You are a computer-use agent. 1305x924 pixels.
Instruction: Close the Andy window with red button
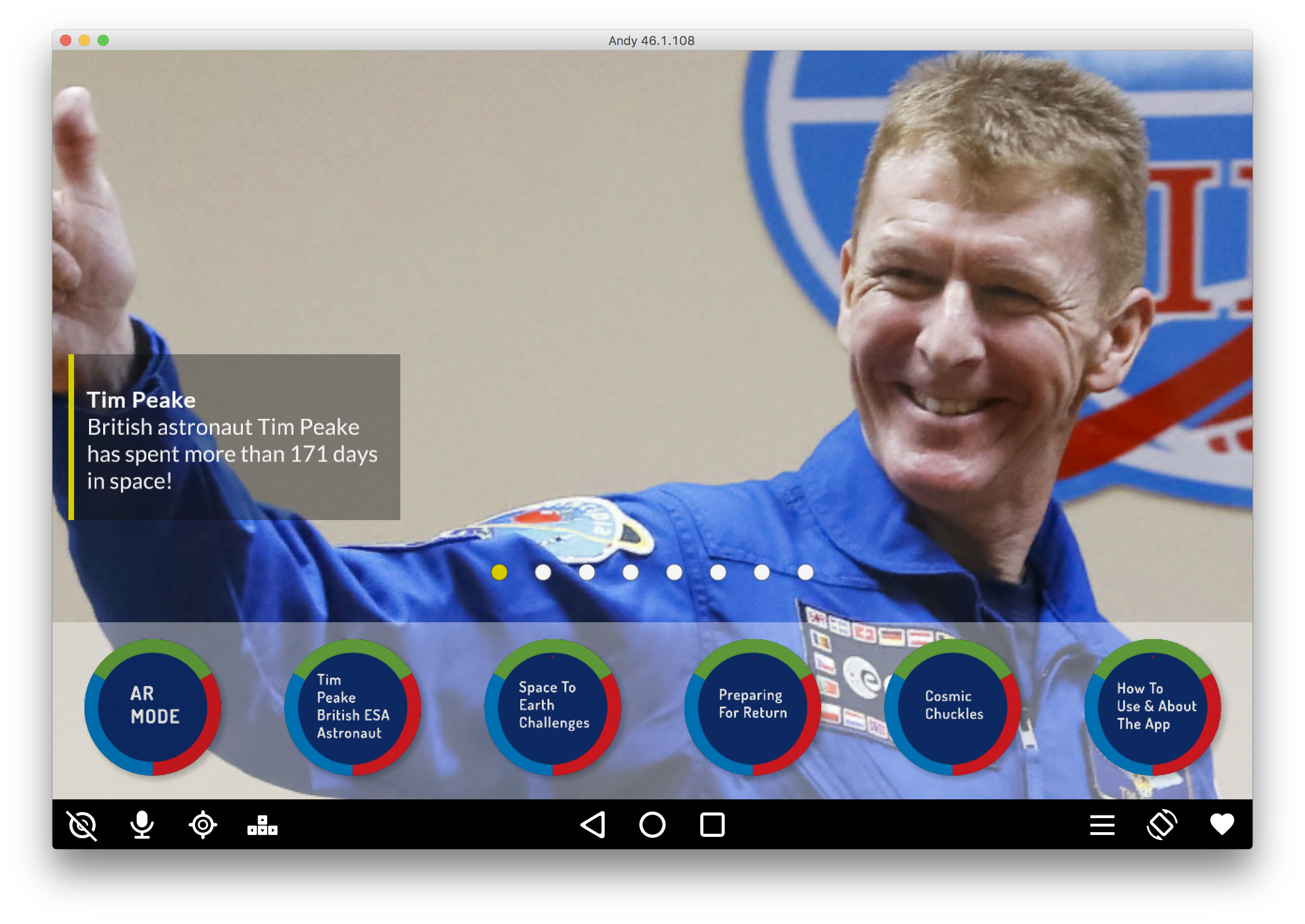click(66, 40)
